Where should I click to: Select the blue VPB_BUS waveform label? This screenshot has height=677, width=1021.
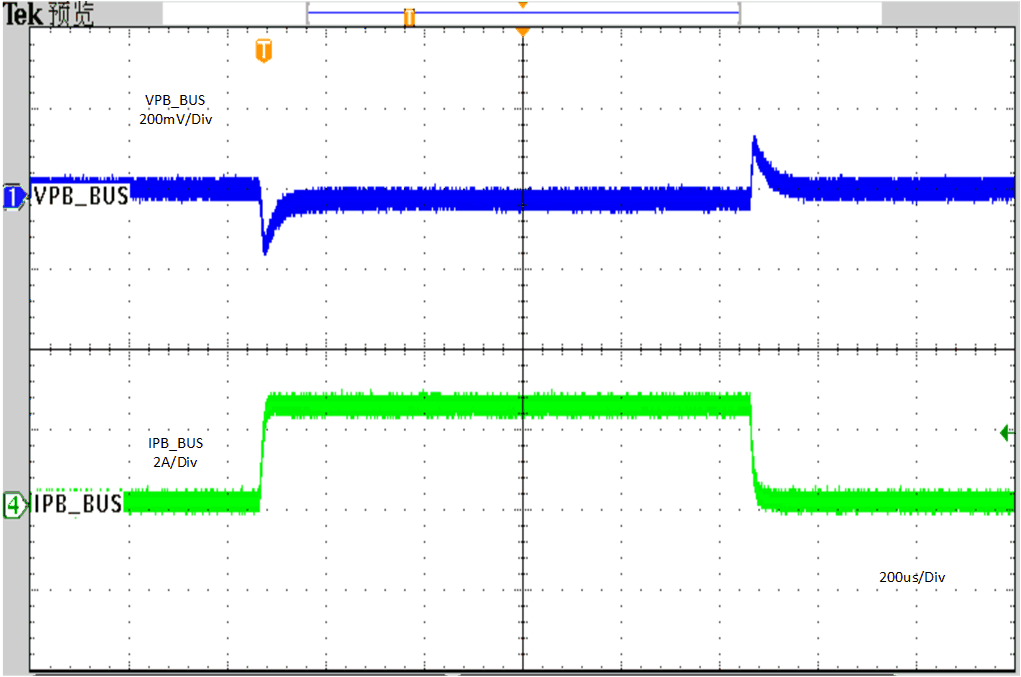click(x=81, y=196)
